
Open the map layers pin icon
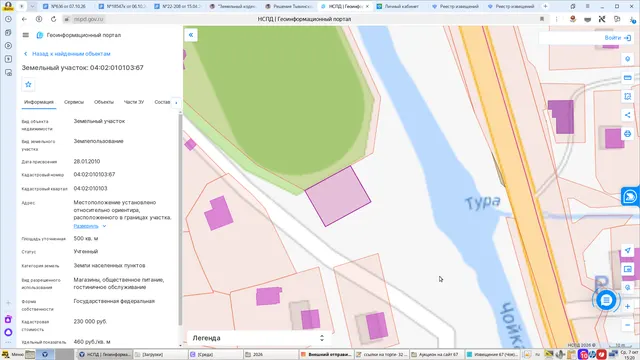[x=628, y=59]
